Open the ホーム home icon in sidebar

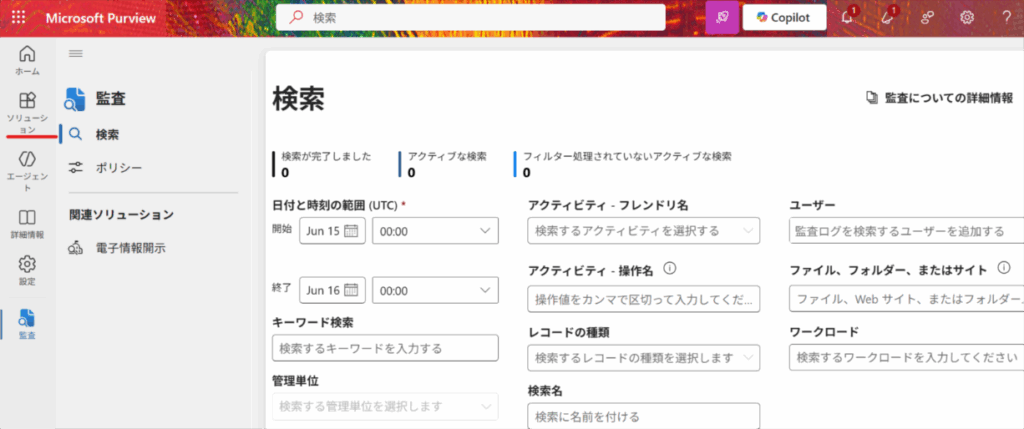[27, 59]
